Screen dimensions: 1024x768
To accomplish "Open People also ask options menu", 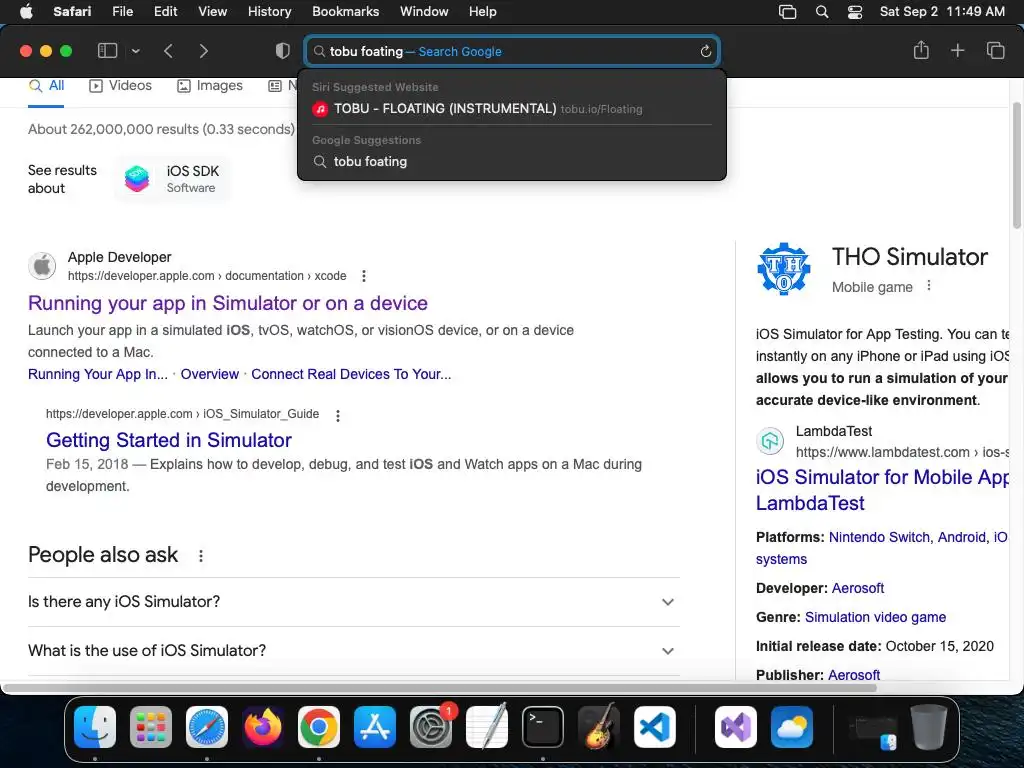I will pyautogui.click(x=200, y=556).
